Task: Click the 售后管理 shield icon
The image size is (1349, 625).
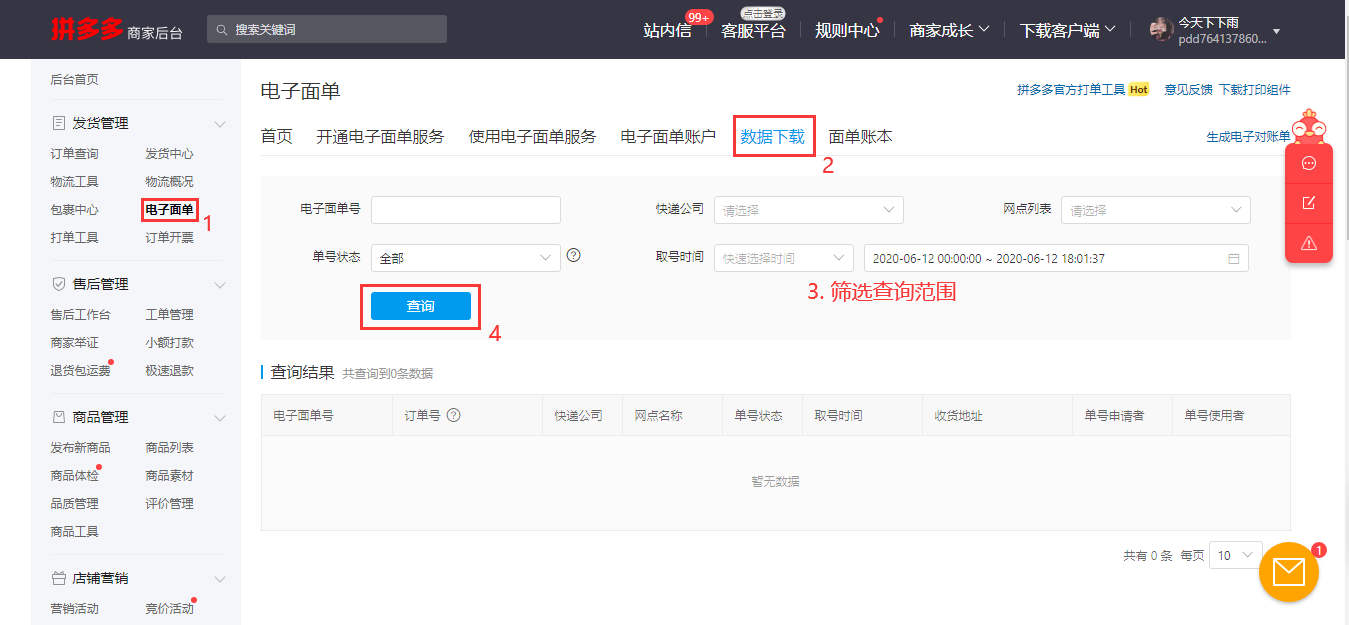Action: coord(58,284)
